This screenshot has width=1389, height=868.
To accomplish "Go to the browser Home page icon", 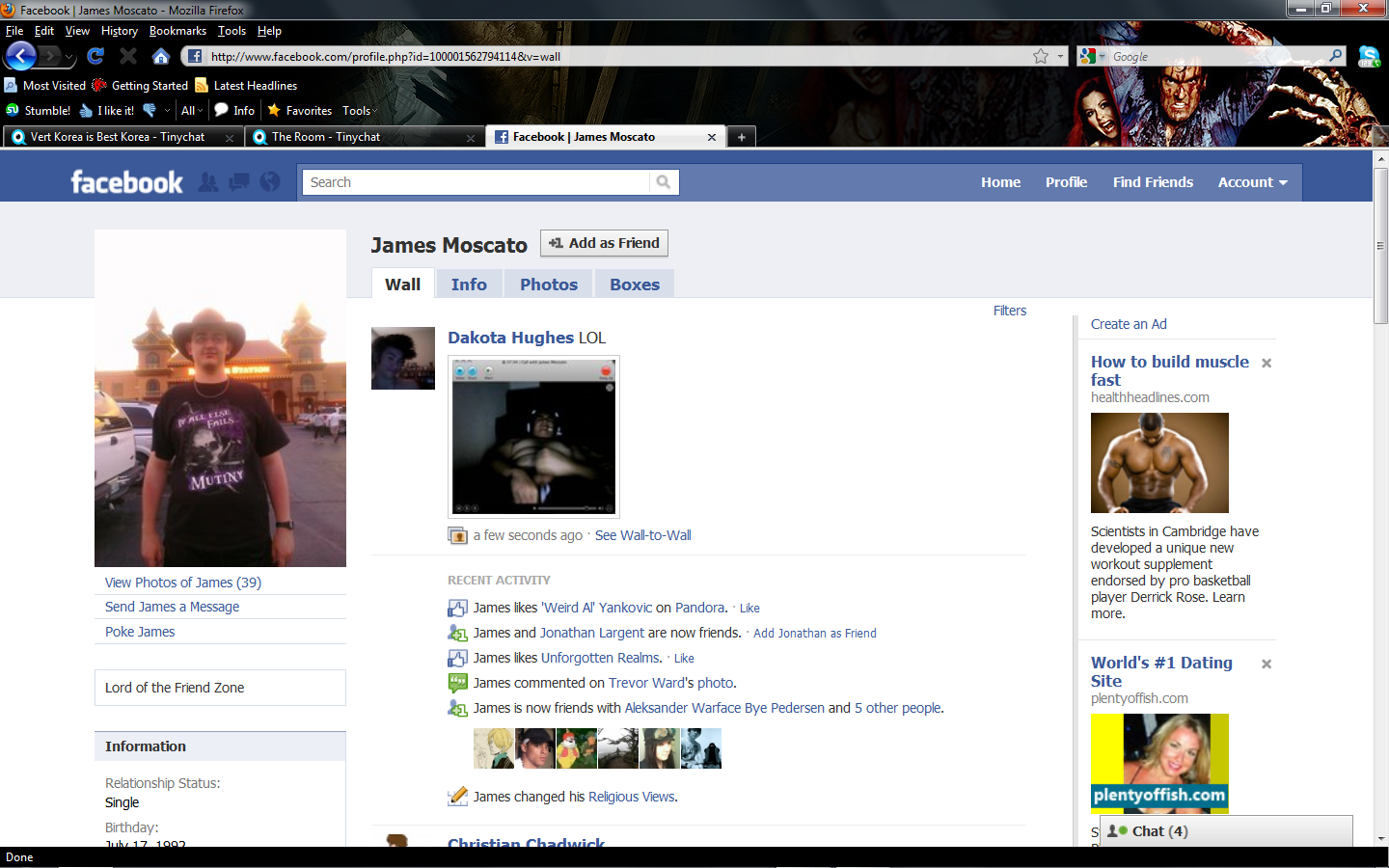I will [161, 56].
